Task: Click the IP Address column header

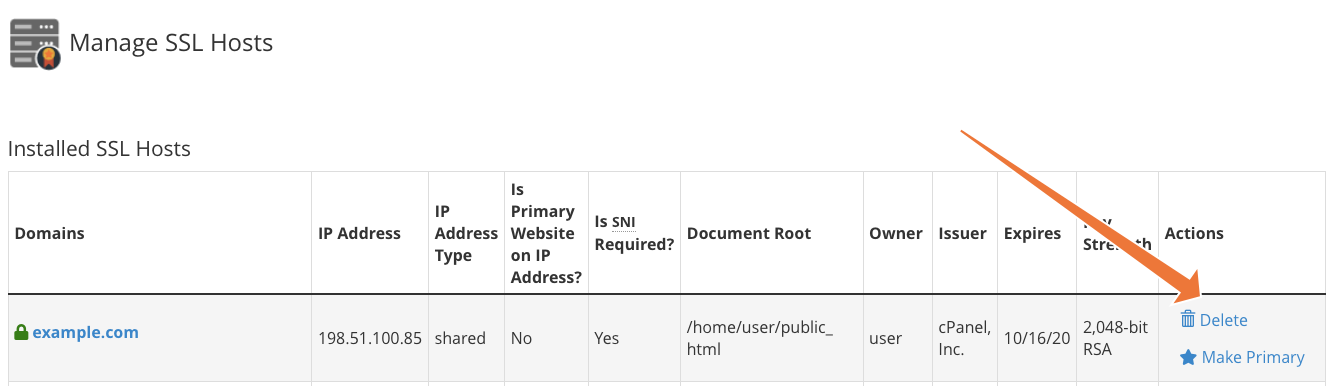Action: pos(360,233)
